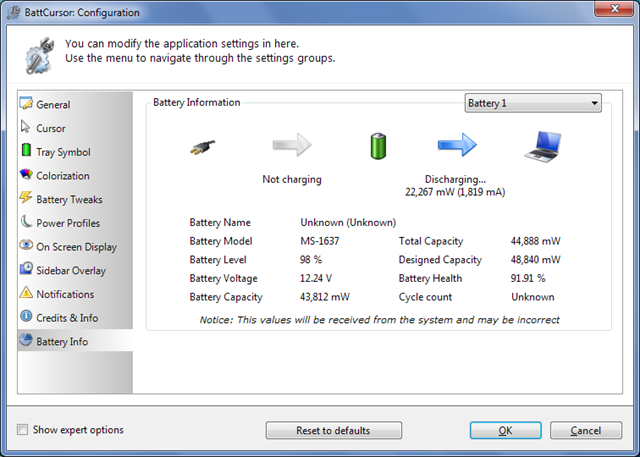
Task: Go to Notifications settings
Action: [75, 294]
